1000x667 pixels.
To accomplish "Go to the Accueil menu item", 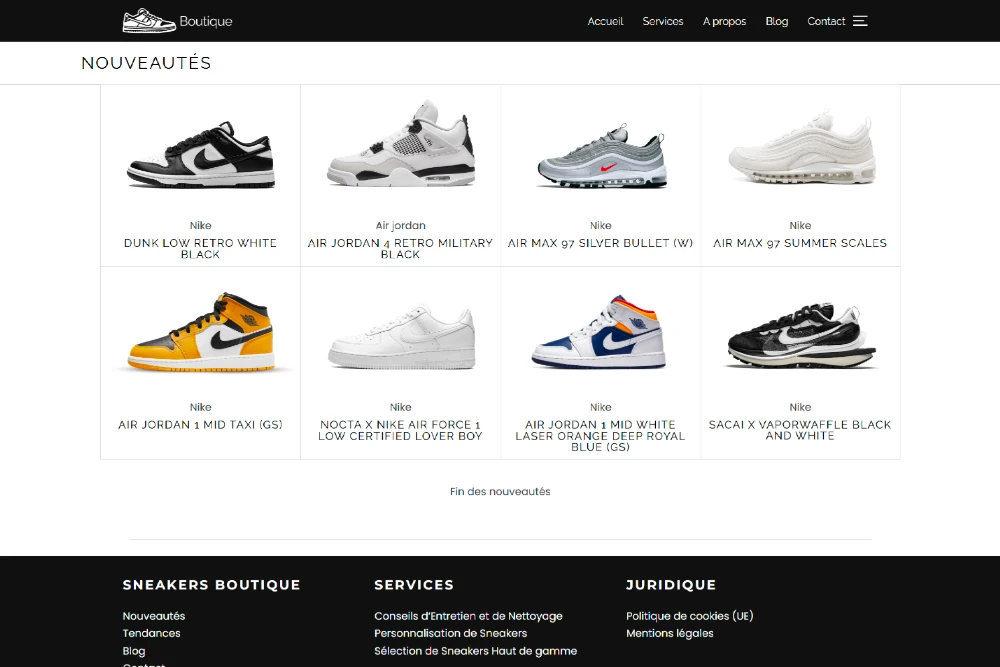I will tap(605, 21).
